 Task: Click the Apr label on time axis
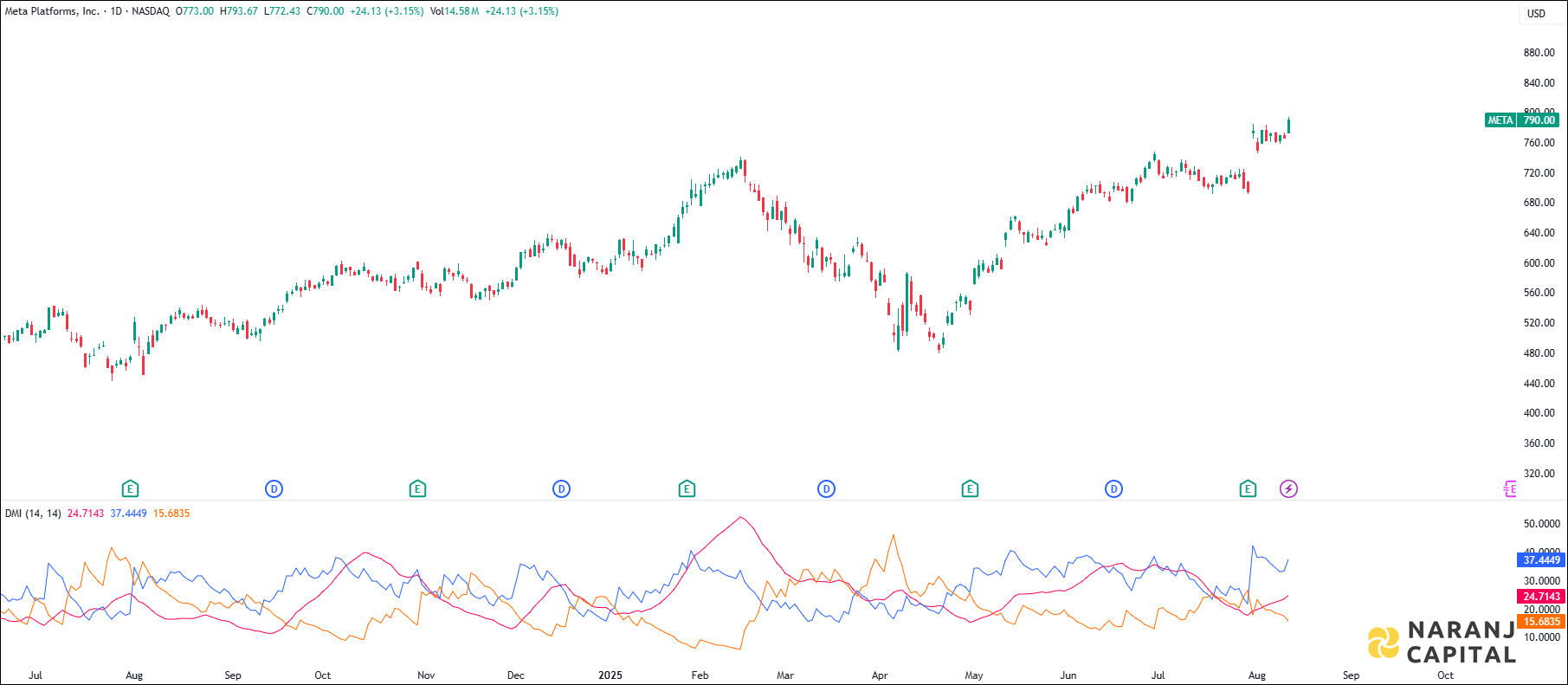pos(880,675)
